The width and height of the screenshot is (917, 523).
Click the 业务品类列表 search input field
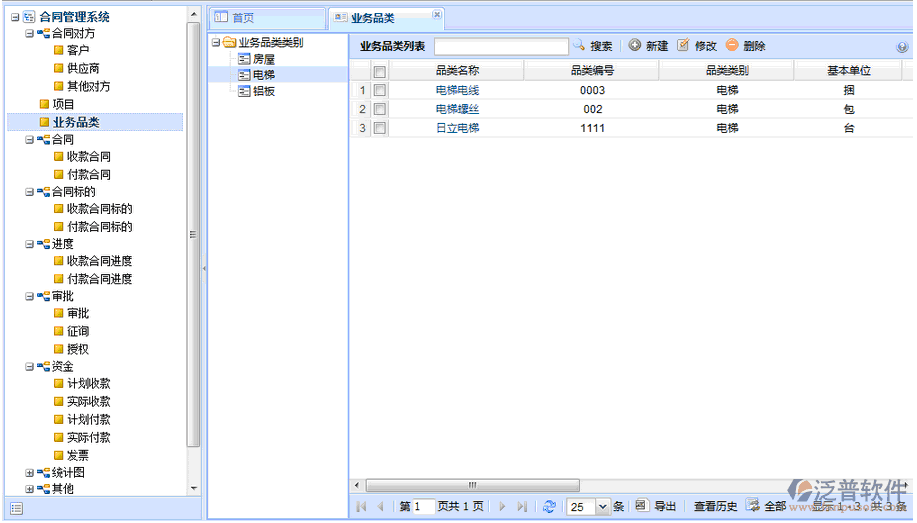(x=501, y=47)
